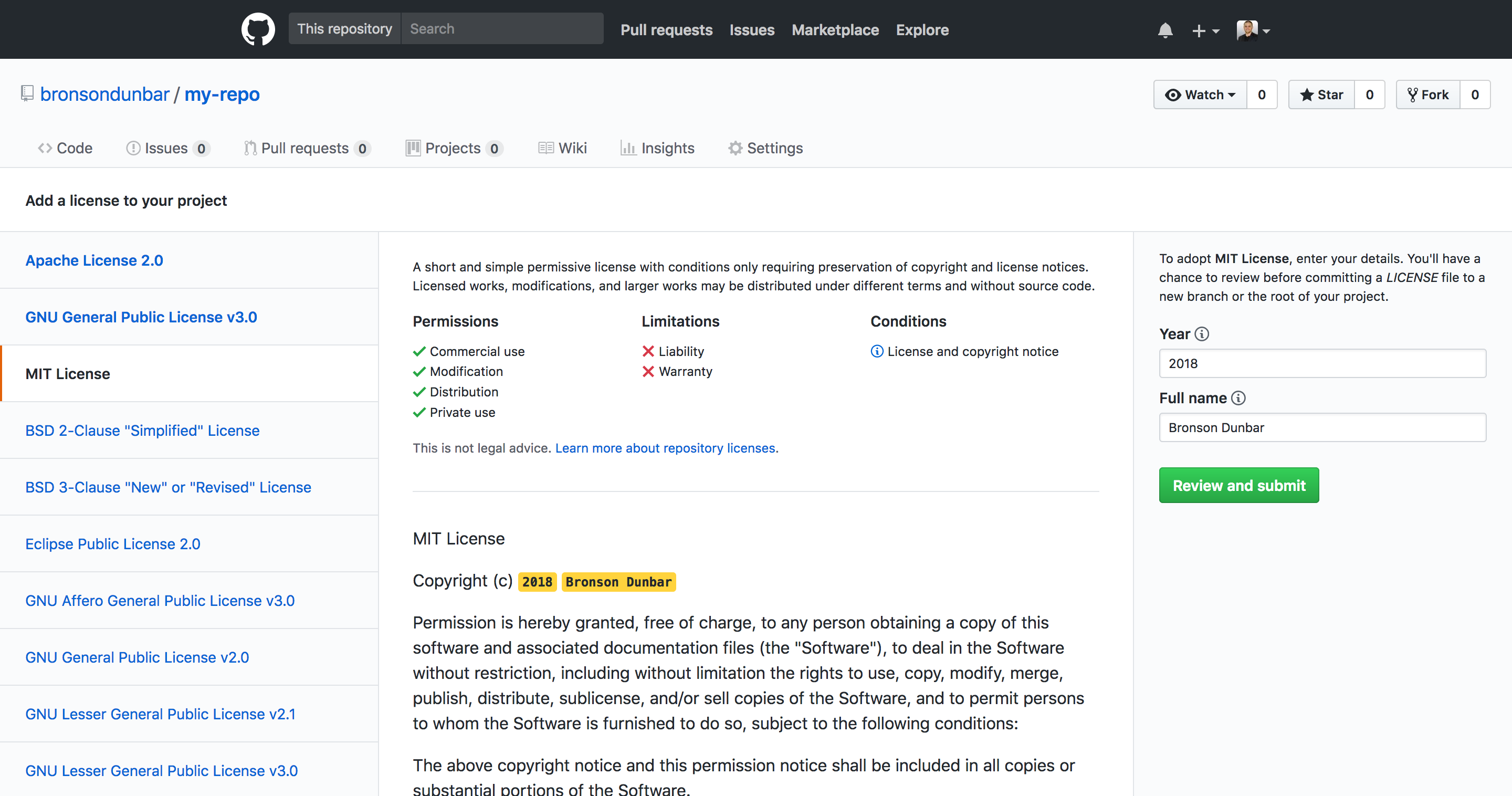Image resolution: width=1512 pixels, height=796 pixels.
Task: Open the plus create-new dropdown
Action: (1205, 30)
